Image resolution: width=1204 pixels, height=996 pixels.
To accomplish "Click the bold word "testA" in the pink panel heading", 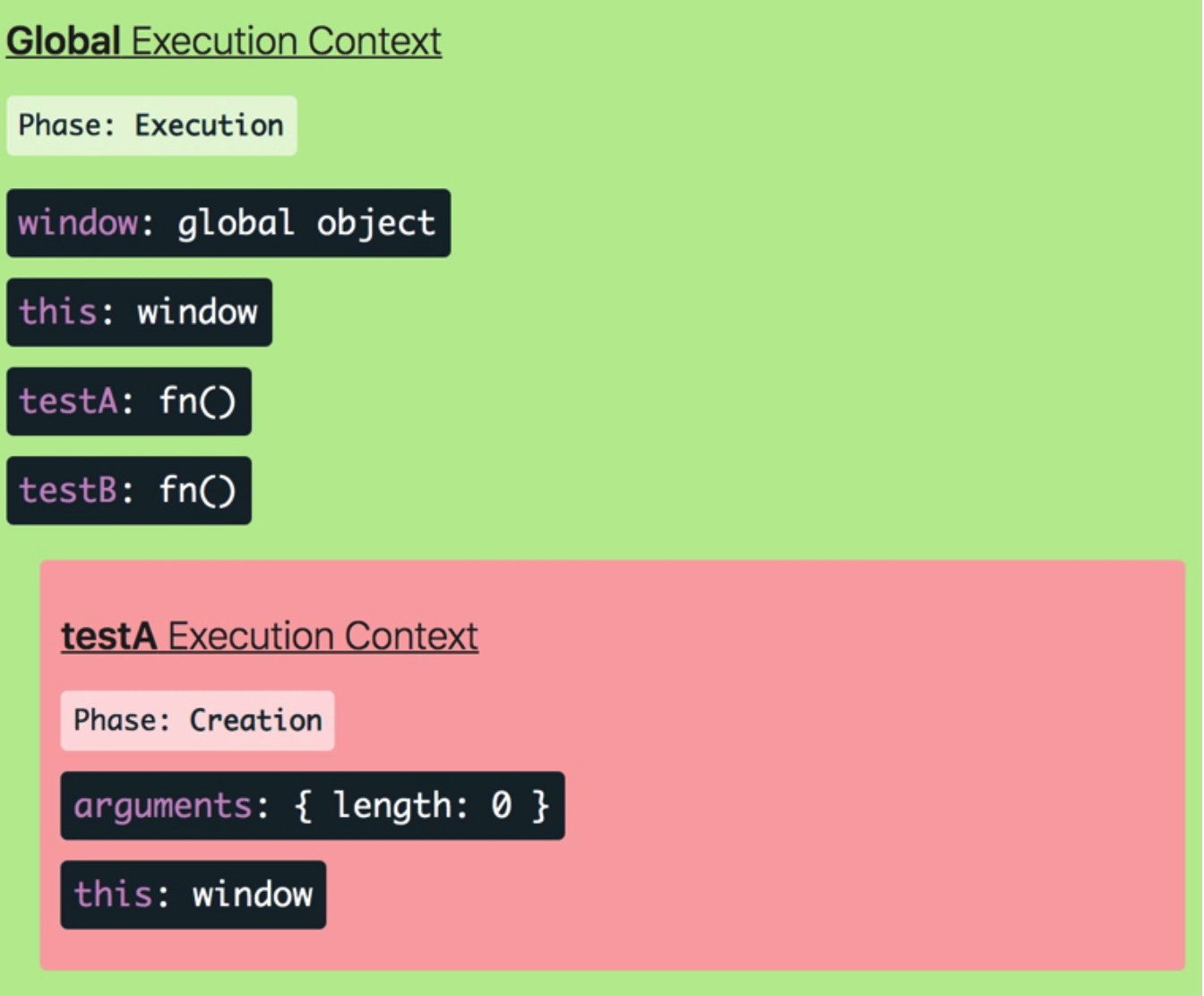I will [x=109, y=637].
